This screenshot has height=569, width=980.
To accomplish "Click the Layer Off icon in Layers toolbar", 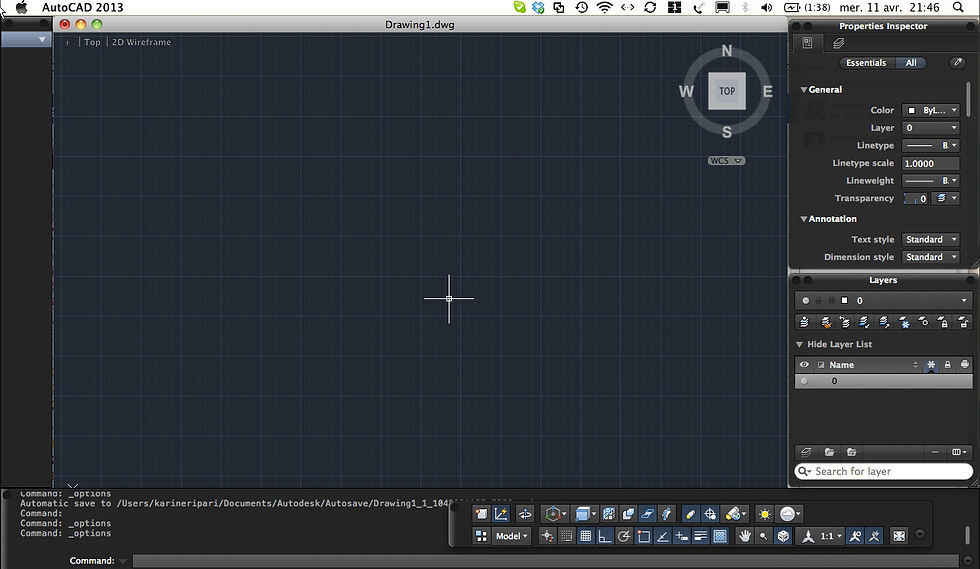I will (923, 322).
